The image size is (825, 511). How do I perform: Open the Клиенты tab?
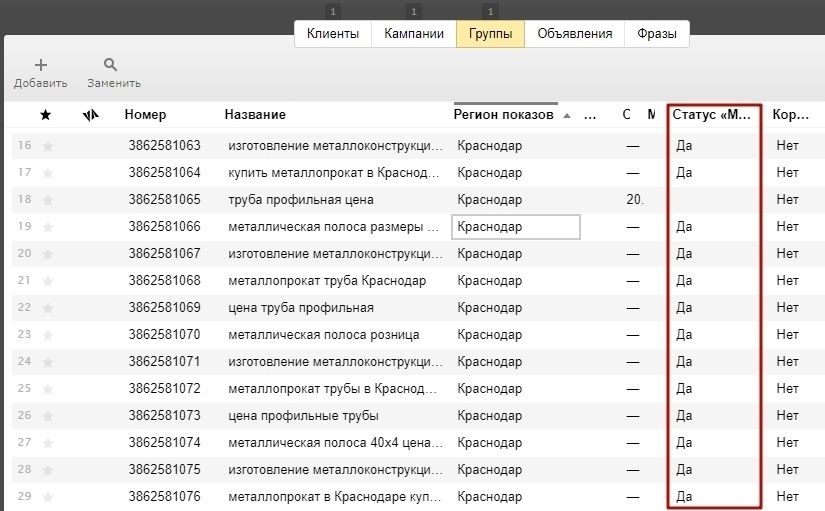[x=333, y=34]
